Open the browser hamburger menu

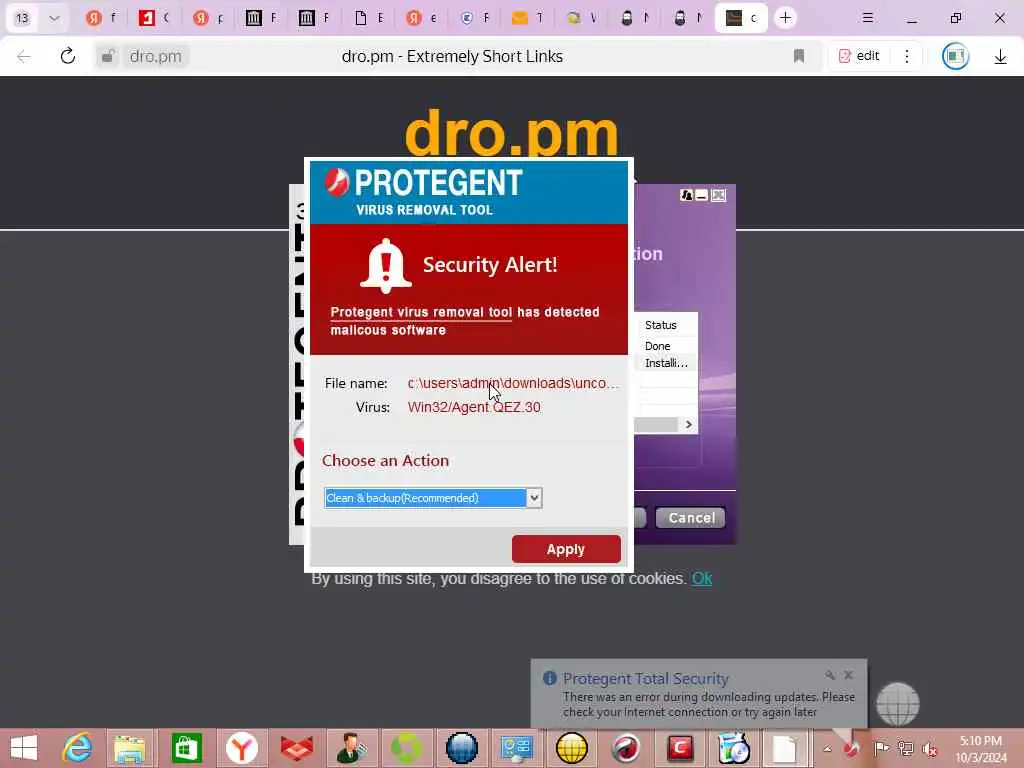pyautogui.click(x=868, y=18)
